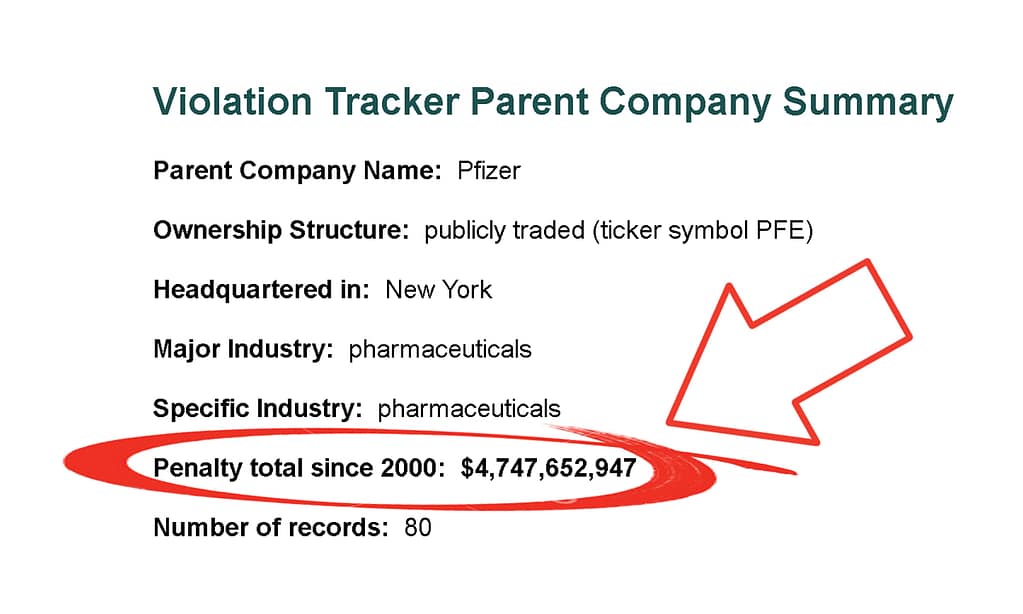Select the "Number of records:" label

pos(270,527)
